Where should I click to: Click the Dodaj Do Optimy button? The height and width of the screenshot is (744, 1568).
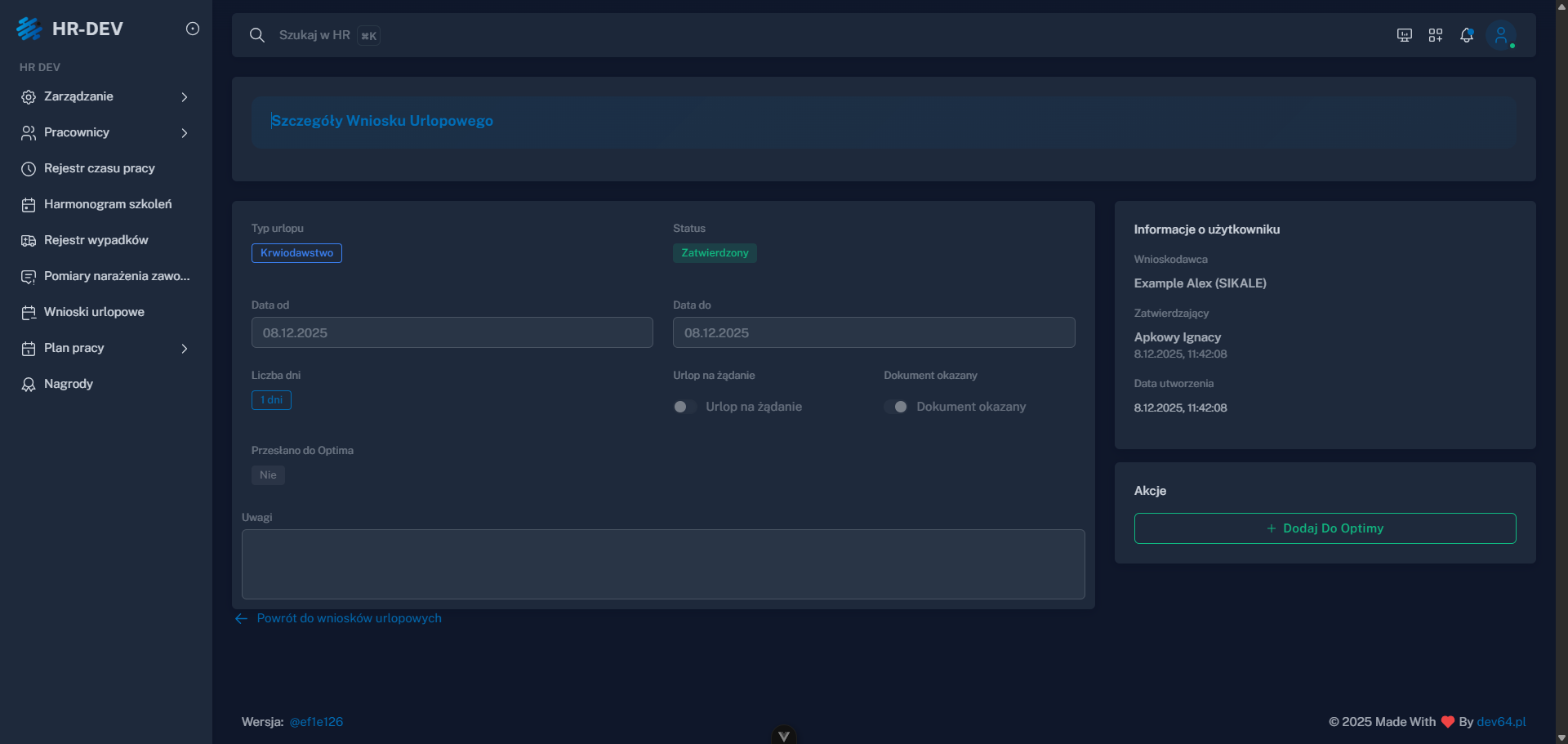coord(1324,528)
